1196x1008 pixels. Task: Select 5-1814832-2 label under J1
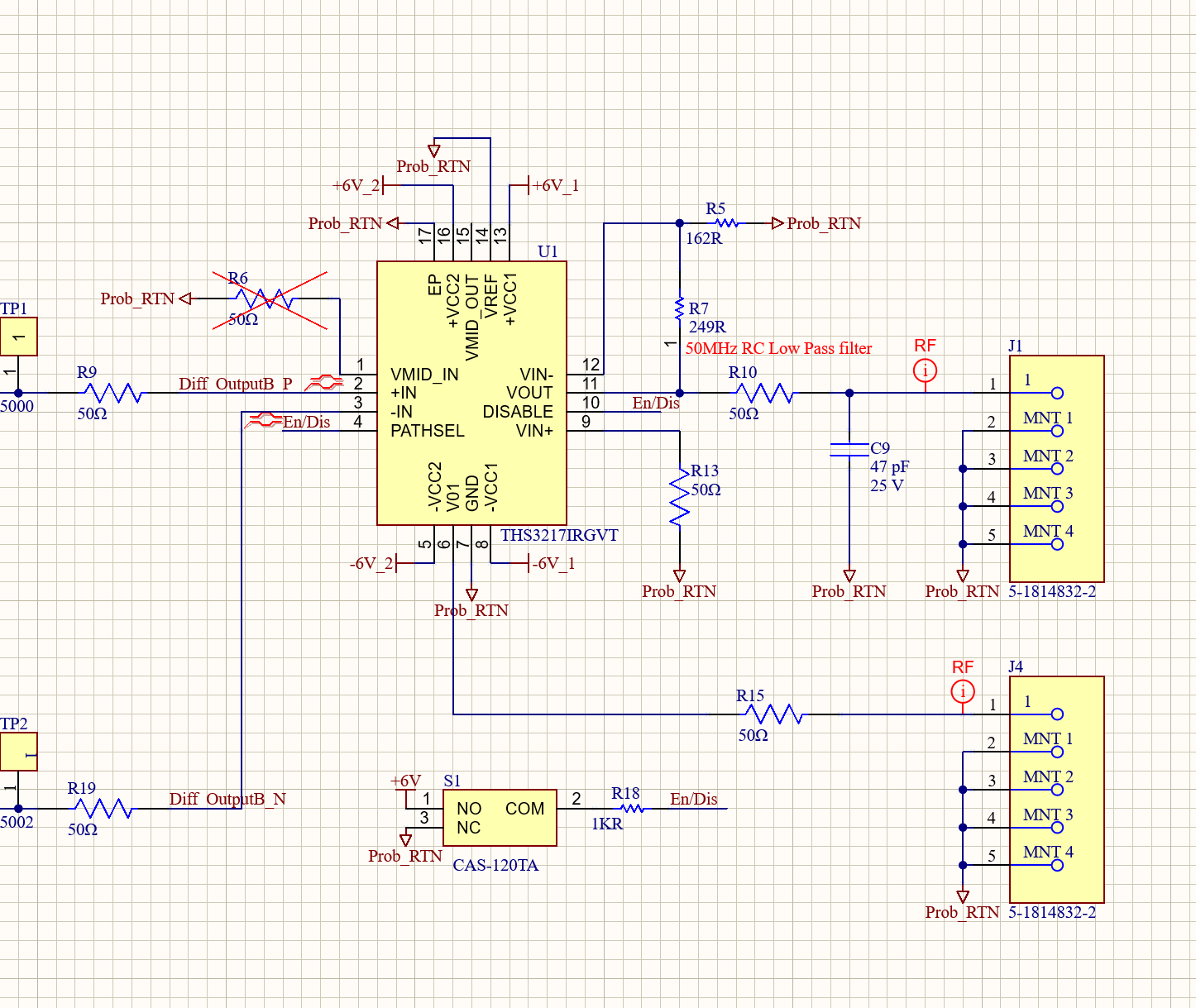pos(1052,591)
